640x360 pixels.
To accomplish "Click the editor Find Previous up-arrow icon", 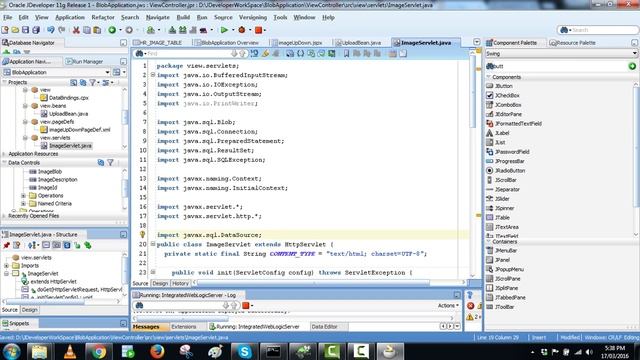I will (x=242, y=53).
